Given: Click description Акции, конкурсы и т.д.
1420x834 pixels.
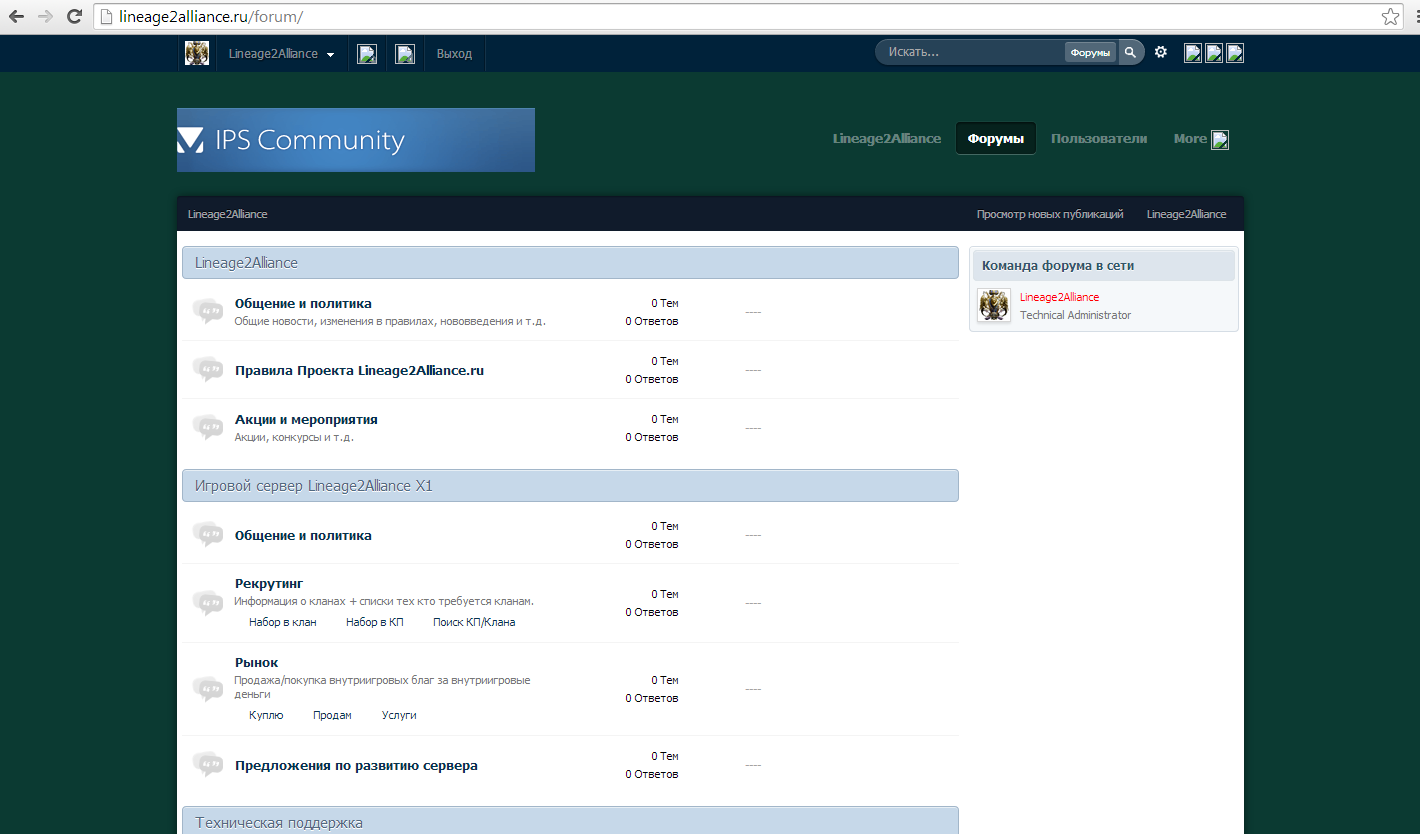Looking at the screenshot, I should [x=294, y=437].
